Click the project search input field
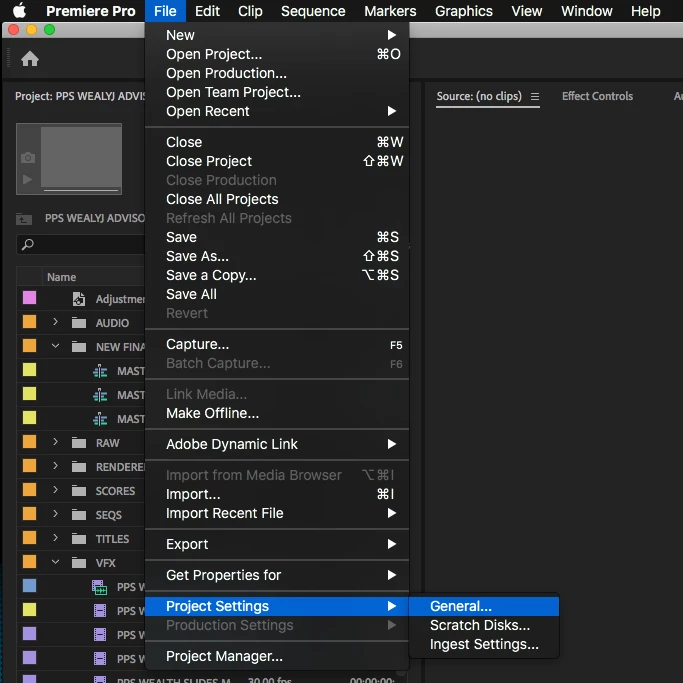 (81, 244)
